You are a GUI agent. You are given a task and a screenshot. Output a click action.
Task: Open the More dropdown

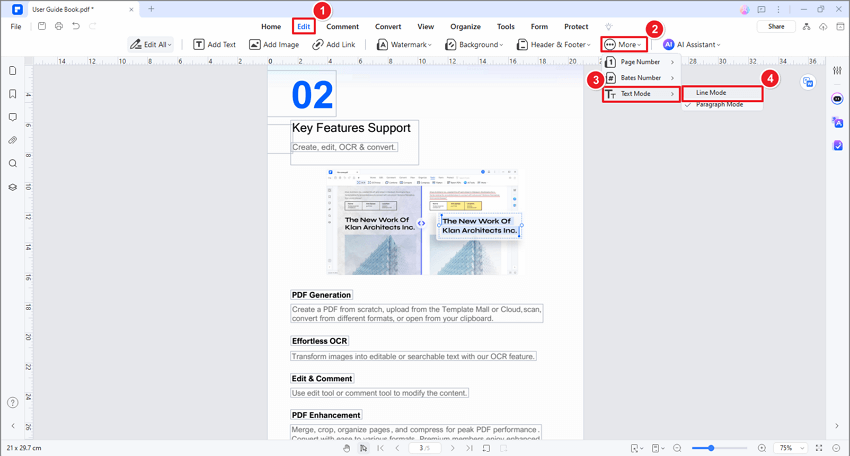click(x=623, y=44)
